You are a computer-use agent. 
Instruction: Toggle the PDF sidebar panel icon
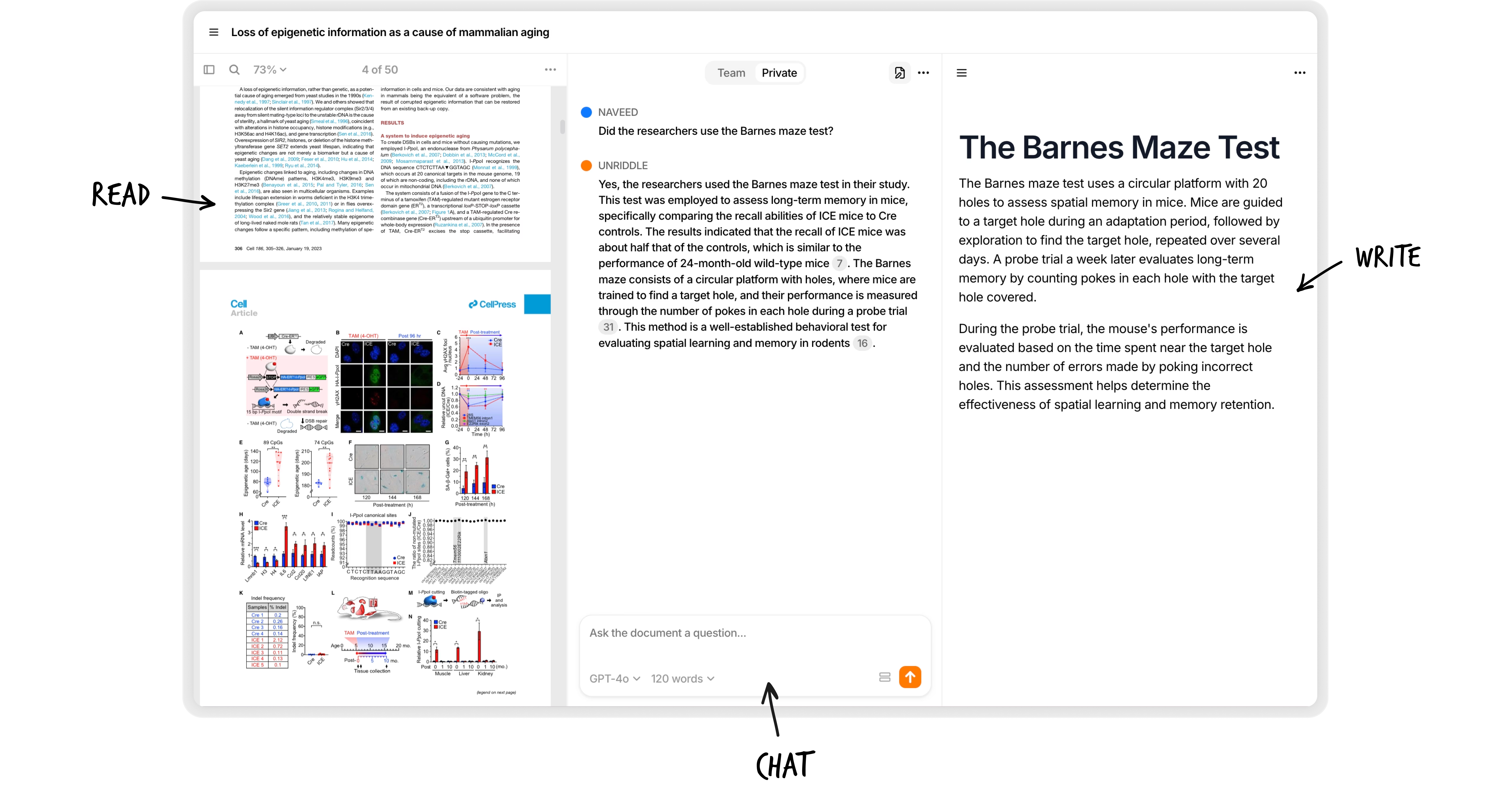point(209,70)
